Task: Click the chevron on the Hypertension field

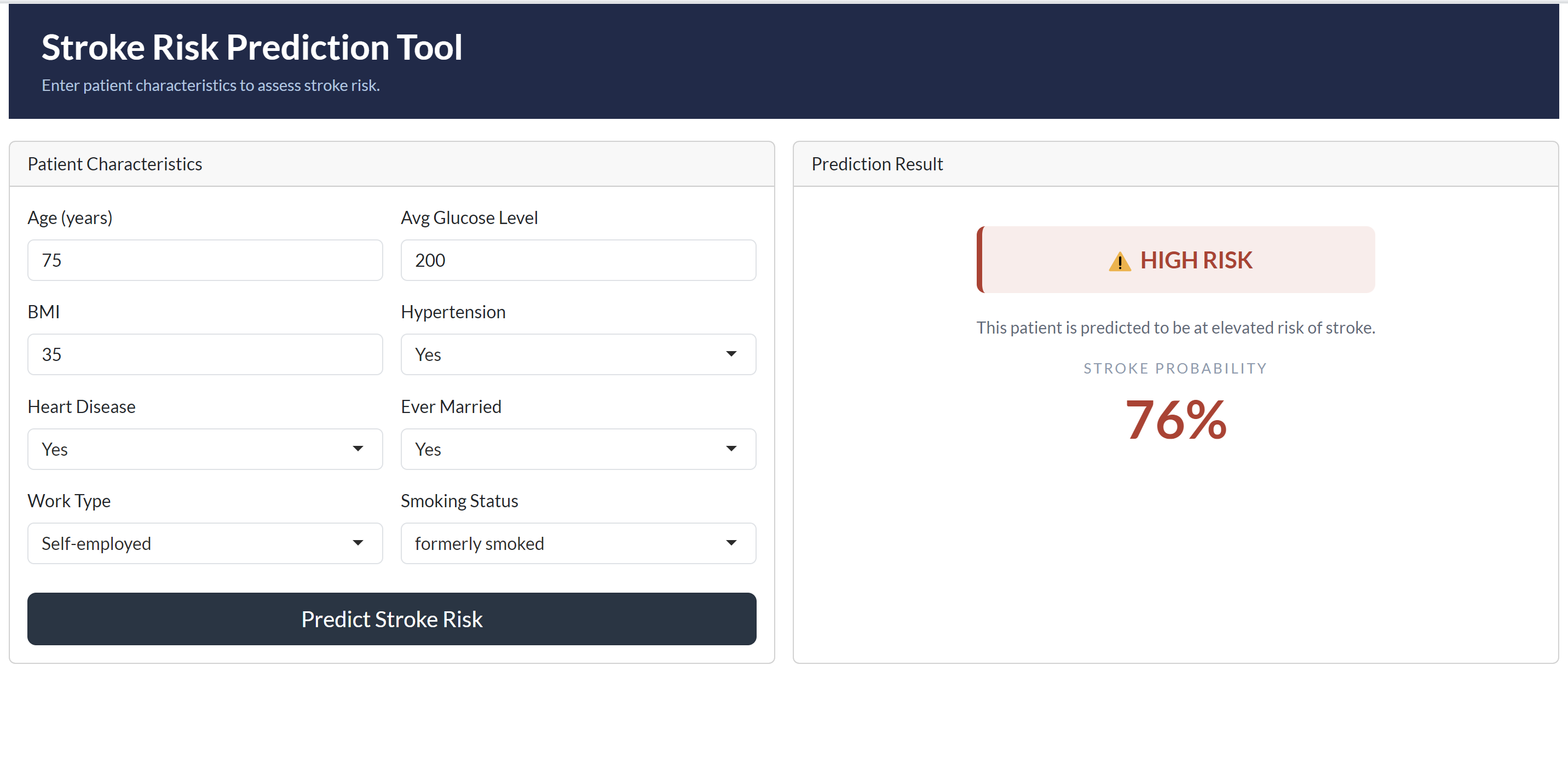Action: 731,354
